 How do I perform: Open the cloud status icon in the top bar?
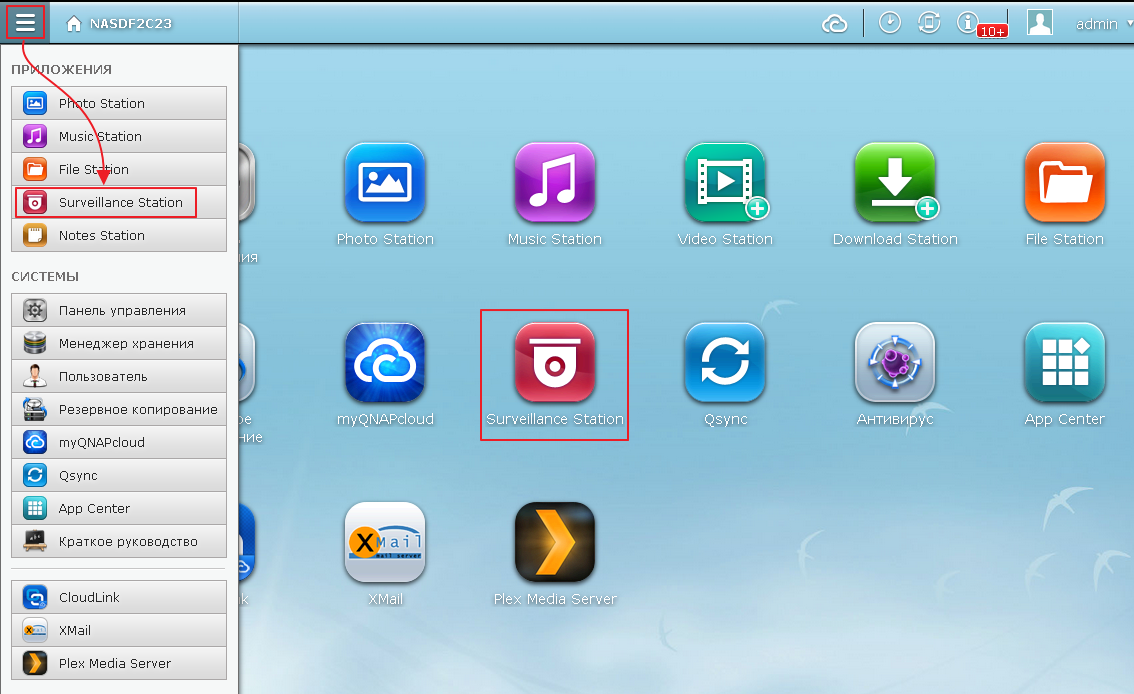(x=835, y=24)
